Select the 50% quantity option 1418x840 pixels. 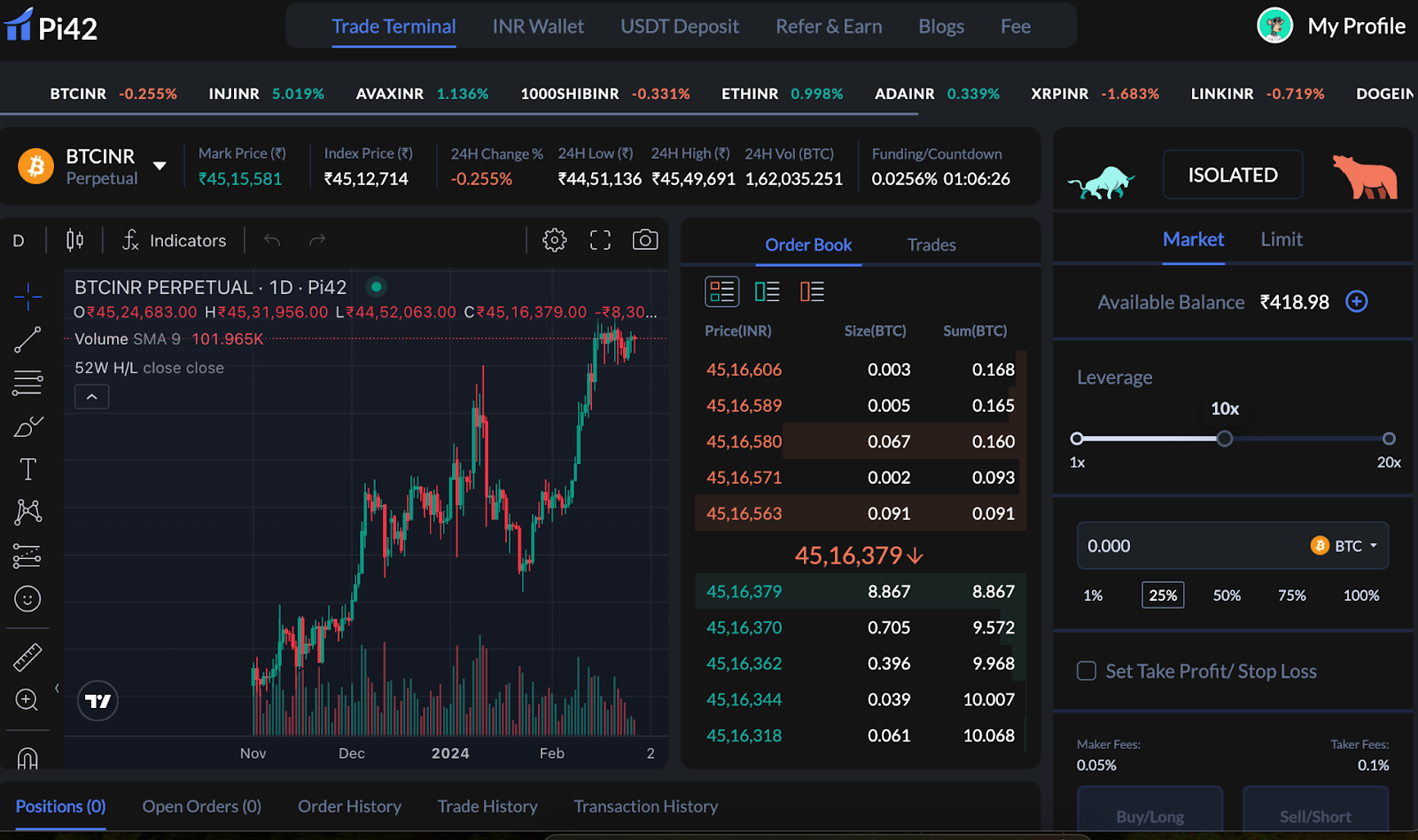click(x=1227, y=595)
